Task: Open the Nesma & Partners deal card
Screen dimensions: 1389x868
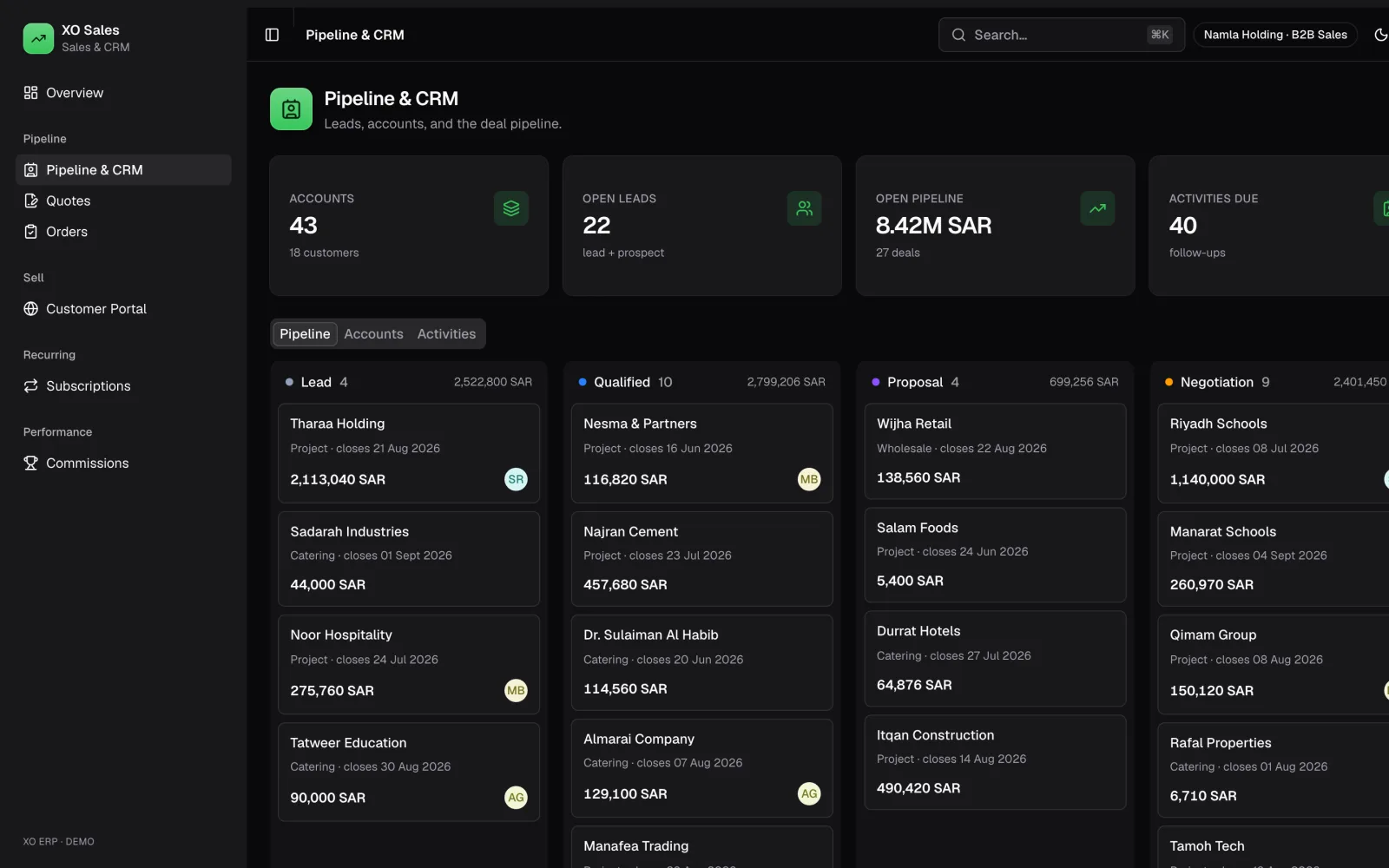Action: [x=702, y=453]
